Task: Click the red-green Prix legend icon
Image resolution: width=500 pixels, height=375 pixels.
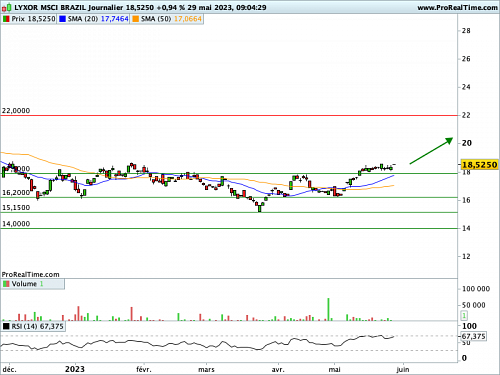Action: pyautogui.click(x=6, y=19)
